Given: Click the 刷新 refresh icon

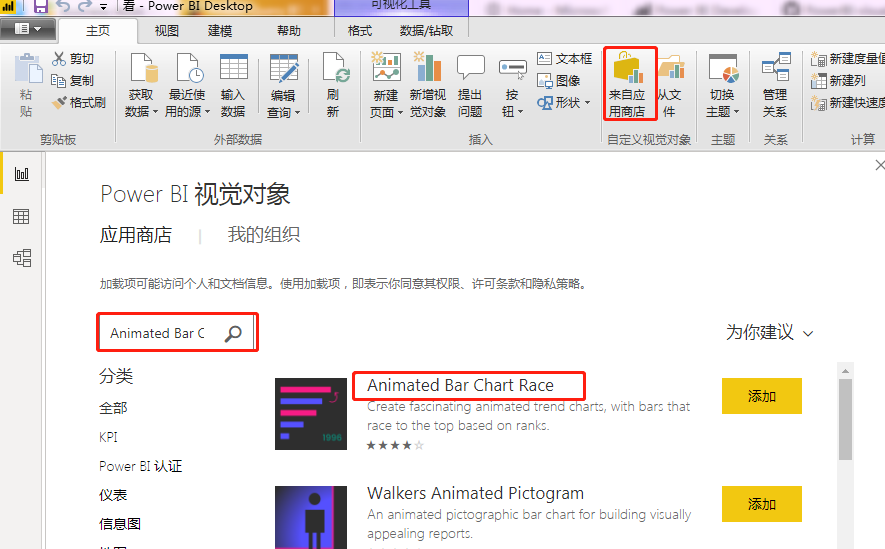Looking at the screenshot, I should pyautogui.click(x=334, y=85).
